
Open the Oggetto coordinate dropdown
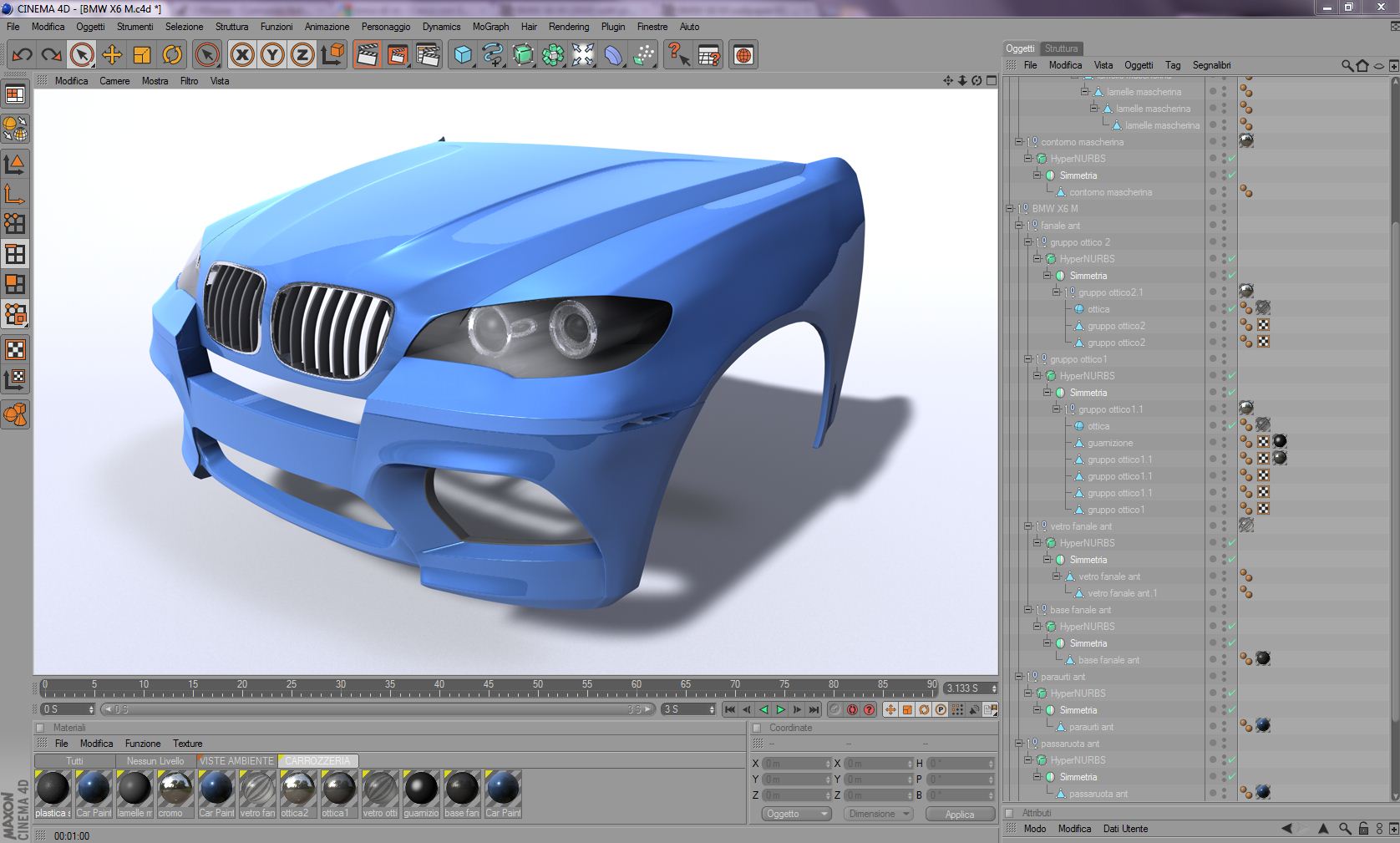point(796,814)
